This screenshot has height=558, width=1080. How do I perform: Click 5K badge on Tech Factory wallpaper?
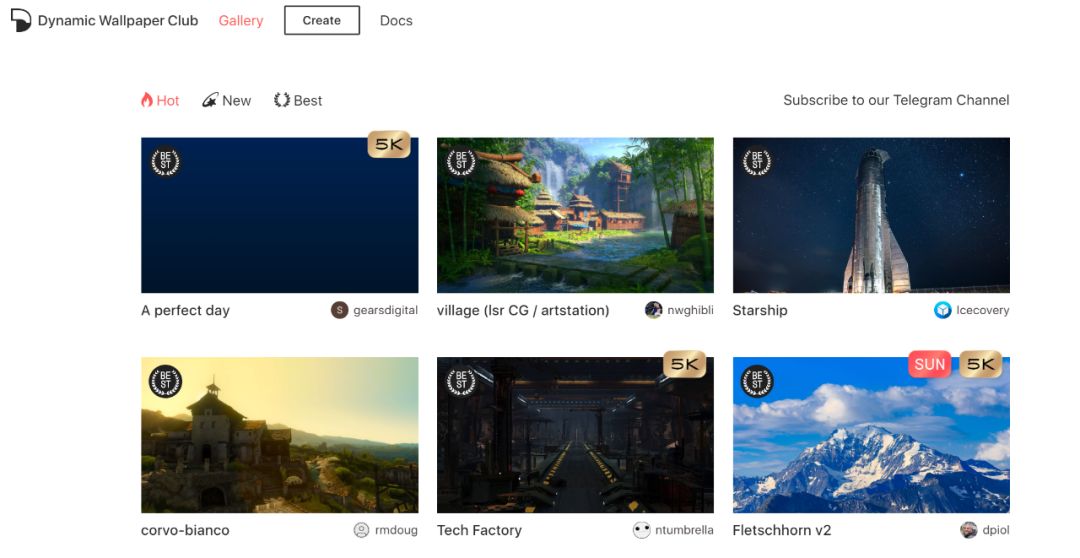click(x=685, y=364)
